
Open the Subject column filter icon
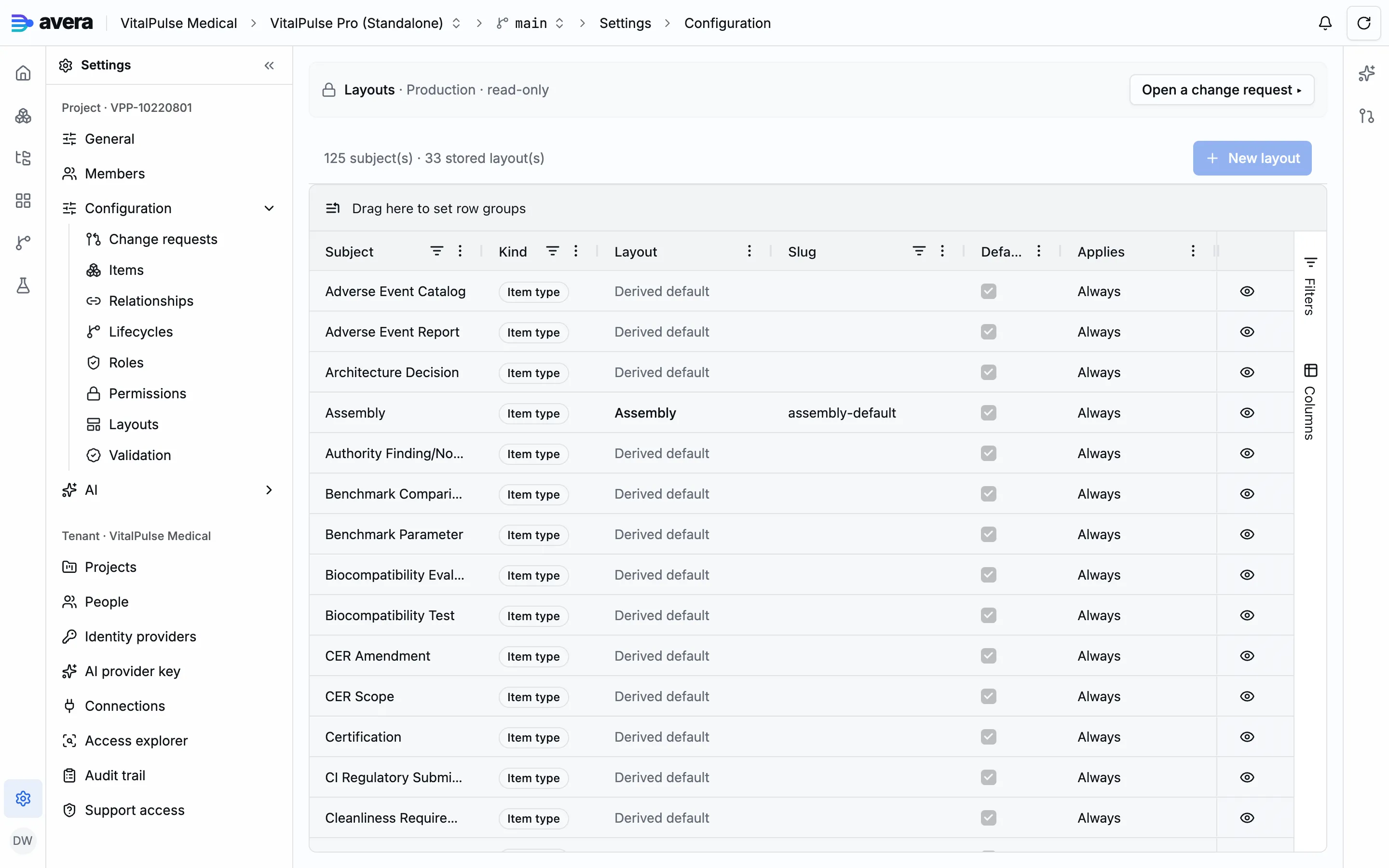[x=437, y=251]
